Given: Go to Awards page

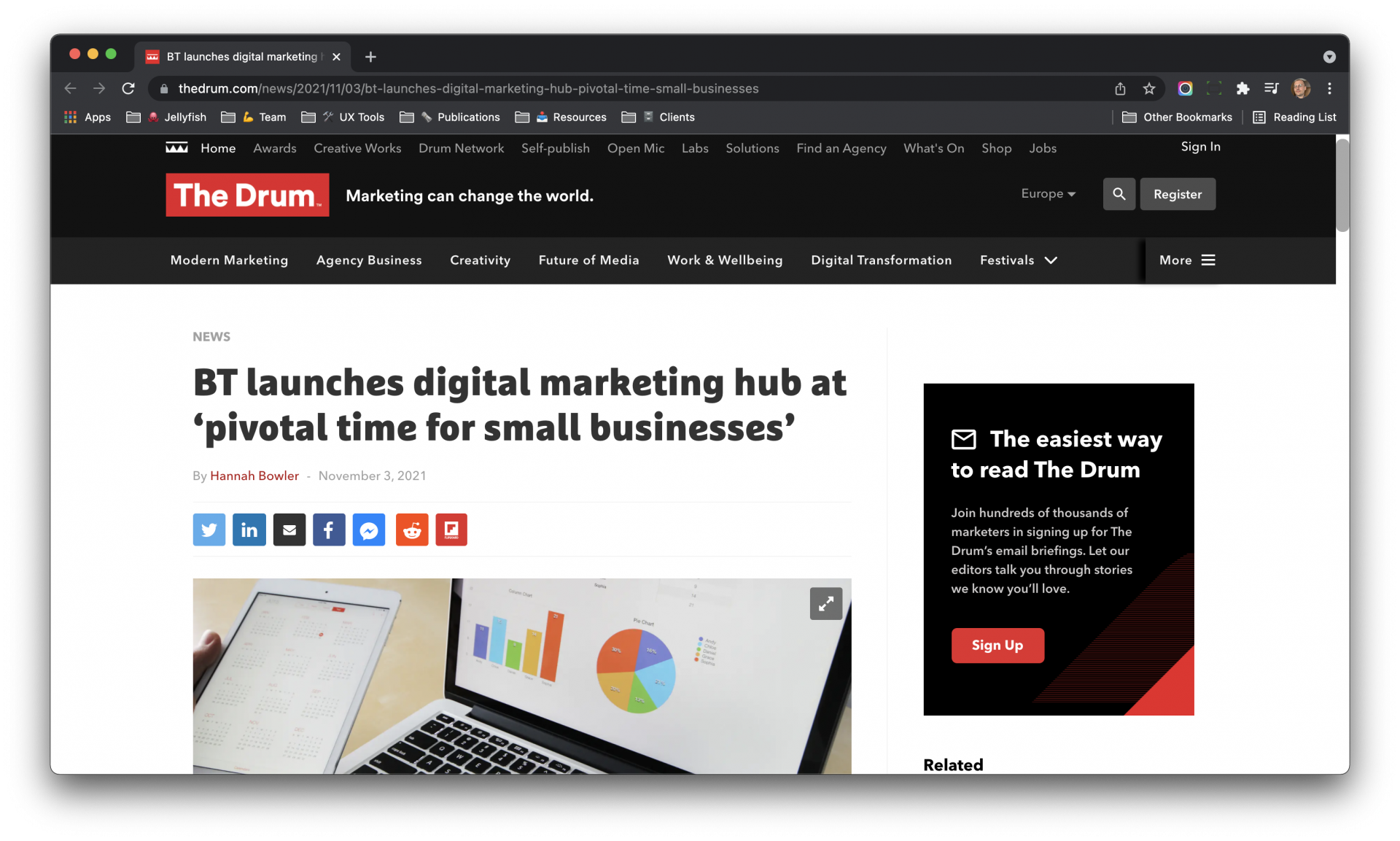Looking at the screenshot, I should (x=274, y=148).
